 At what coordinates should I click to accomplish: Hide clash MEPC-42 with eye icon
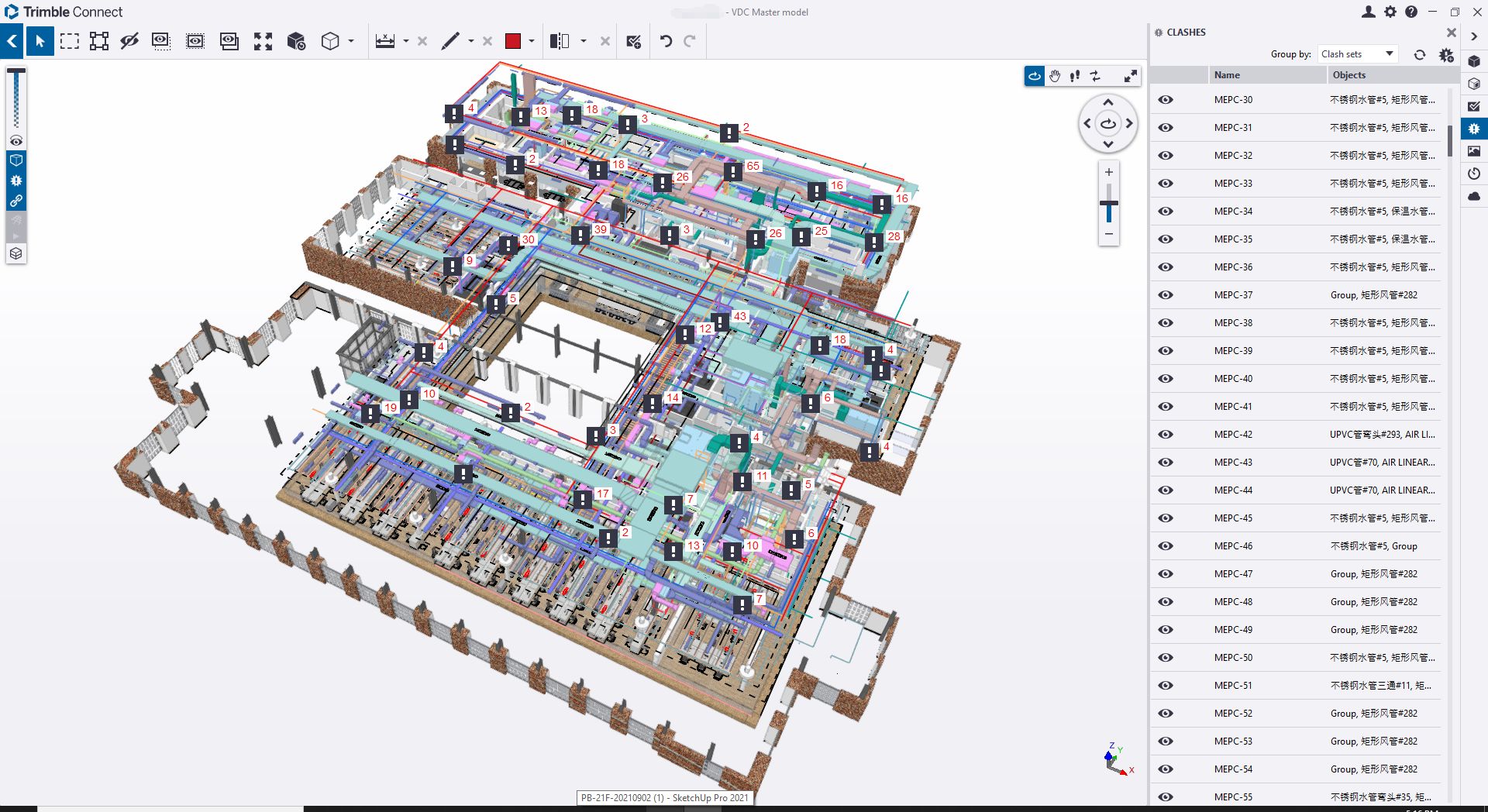(1166, 435)
